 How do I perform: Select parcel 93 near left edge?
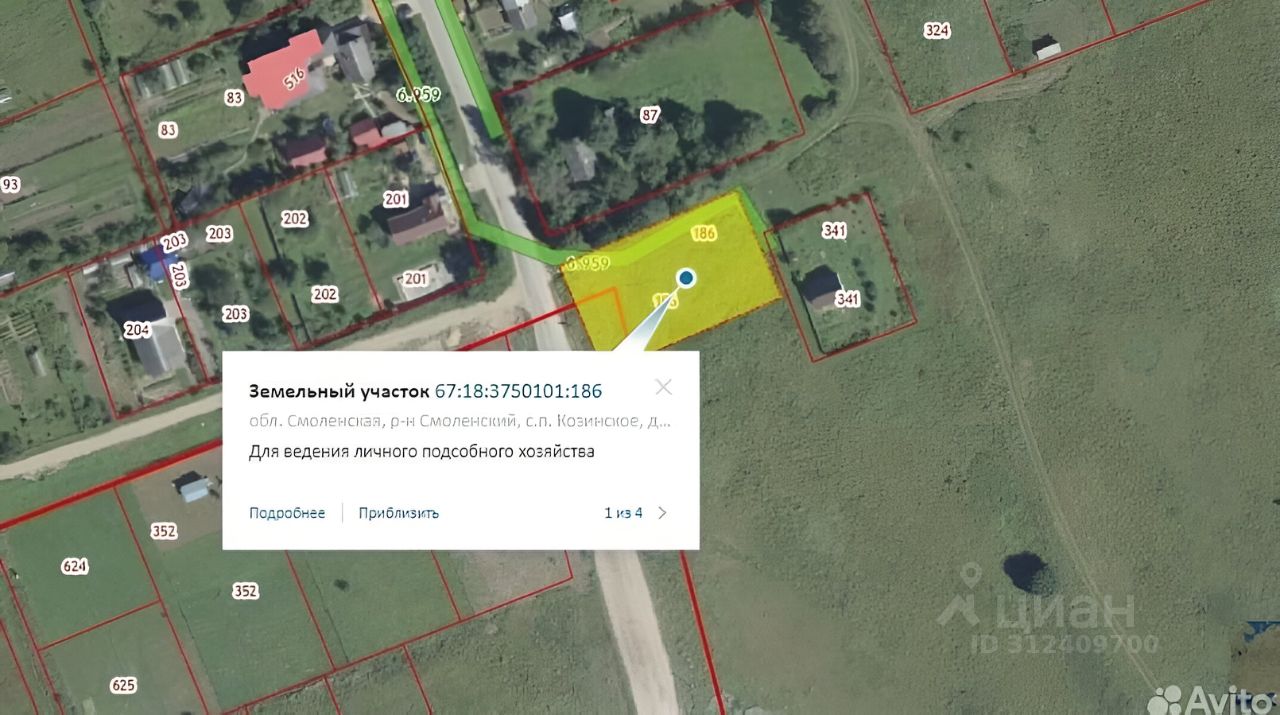tap(11, 185)
